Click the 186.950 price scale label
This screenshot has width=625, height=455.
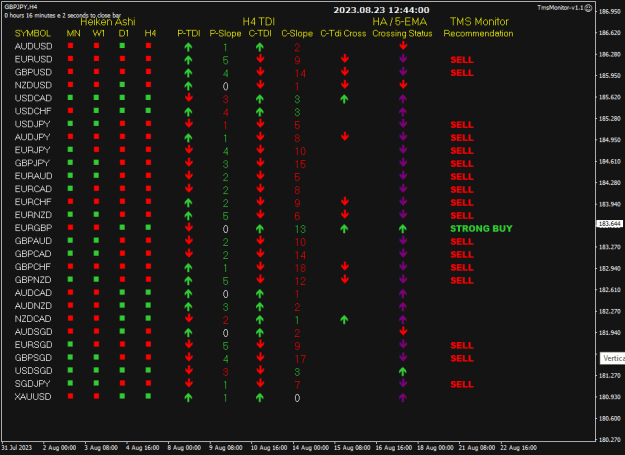[x=610, y=12]
